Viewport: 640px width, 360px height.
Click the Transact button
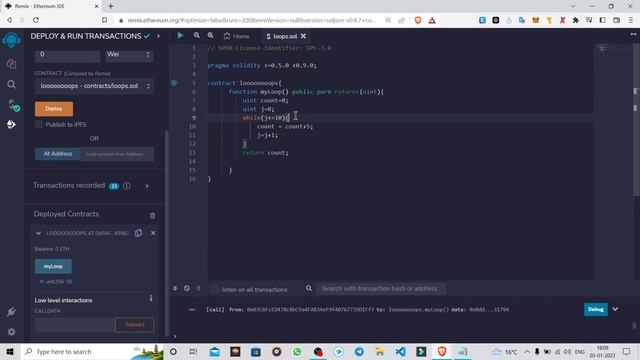point(134,325)
